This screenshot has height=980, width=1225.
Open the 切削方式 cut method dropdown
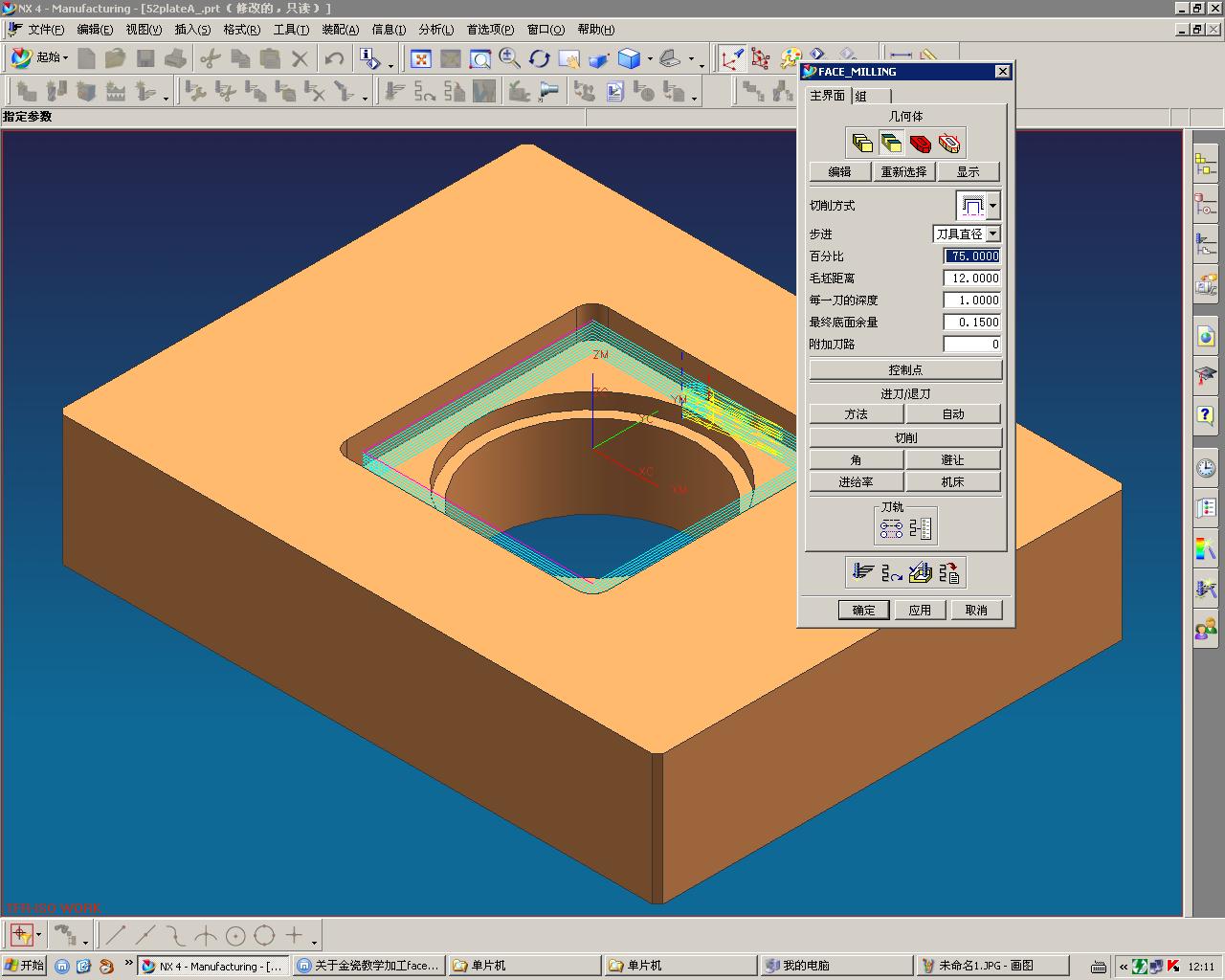coord(978,206)
